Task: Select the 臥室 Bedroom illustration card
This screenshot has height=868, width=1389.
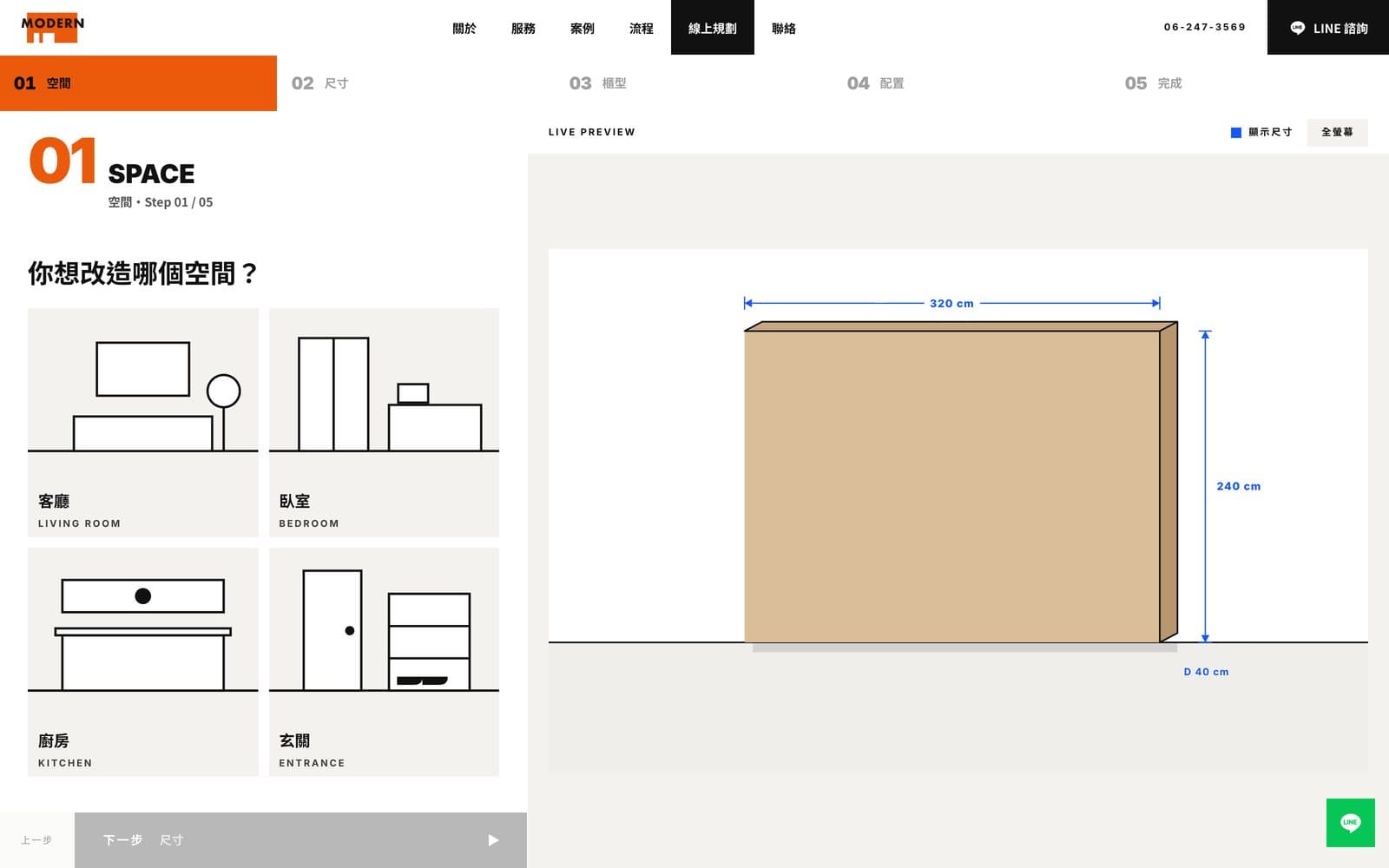Action: click(384, 423)
